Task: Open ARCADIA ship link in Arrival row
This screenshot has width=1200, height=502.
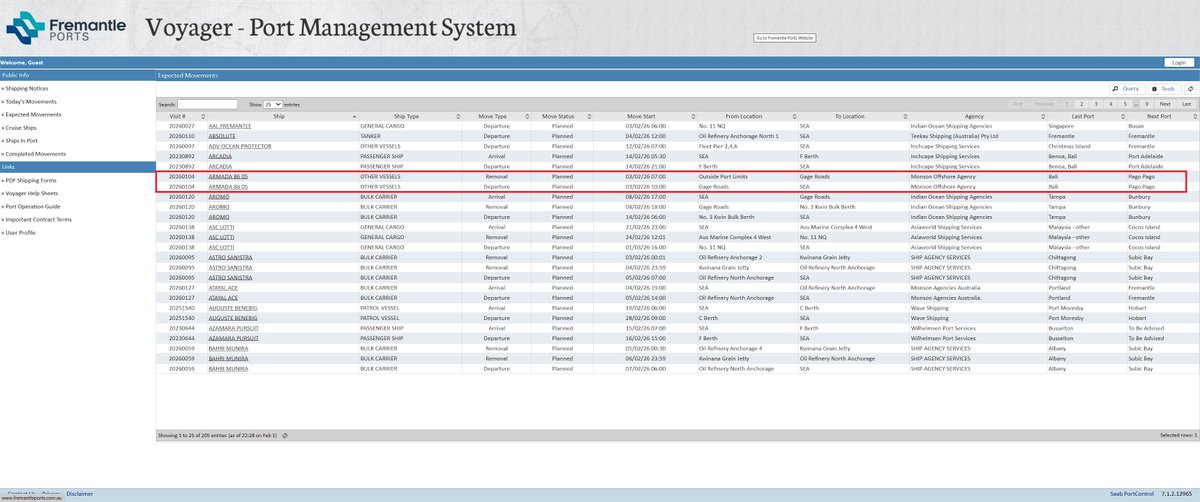Action: [220, 155]
